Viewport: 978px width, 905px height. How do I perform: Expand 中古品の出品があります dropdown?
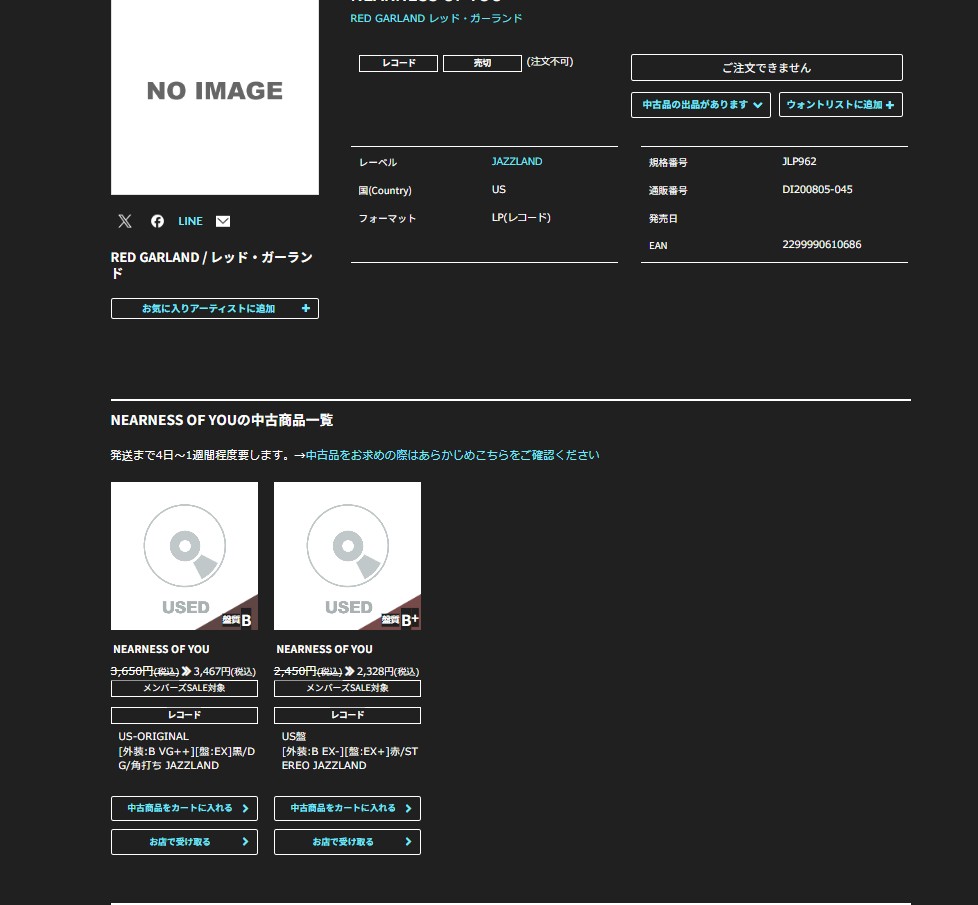tap(700, 105)
